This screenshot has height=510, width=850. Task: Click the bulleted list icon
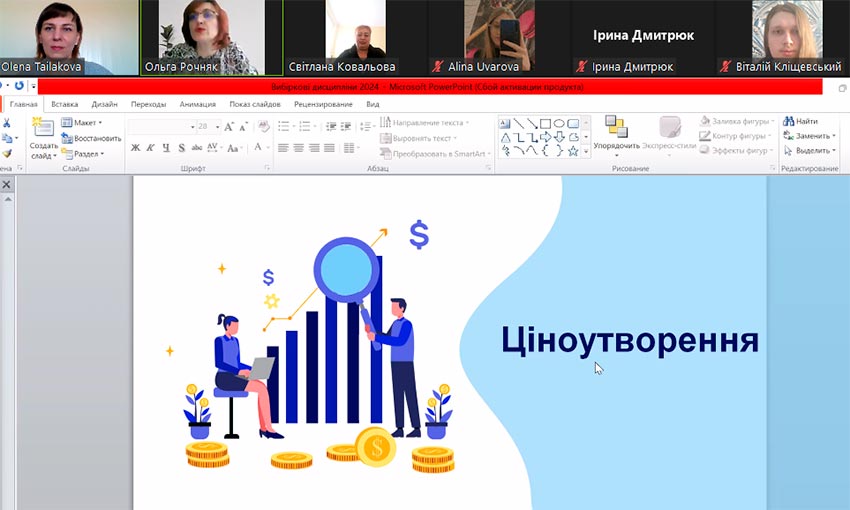pyautogui.click(x=283, y=126)
